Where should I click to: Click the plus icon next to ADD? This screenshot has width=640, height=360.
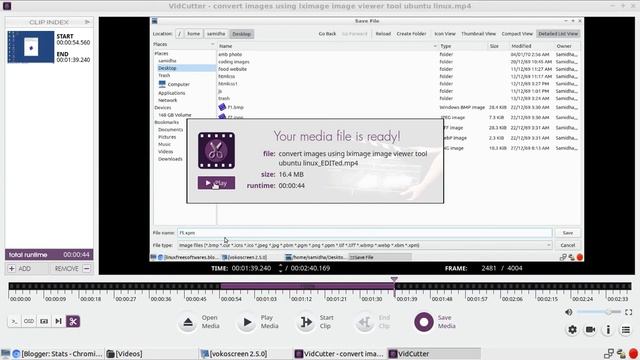pos(11,269)
